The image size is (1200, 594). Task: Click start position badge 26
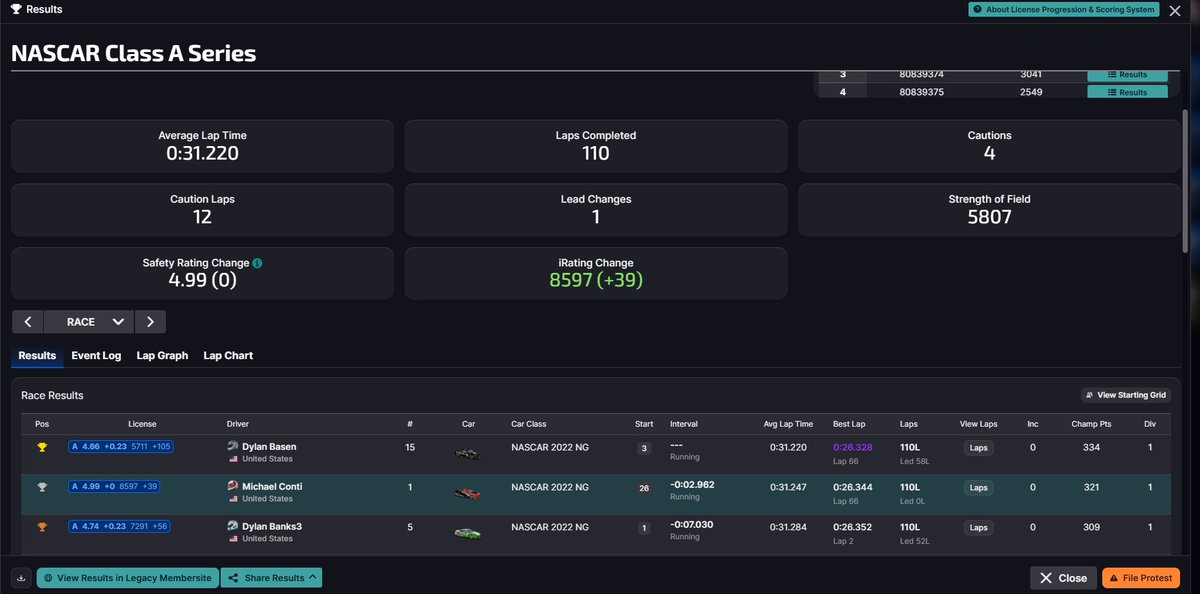[645, 488]
